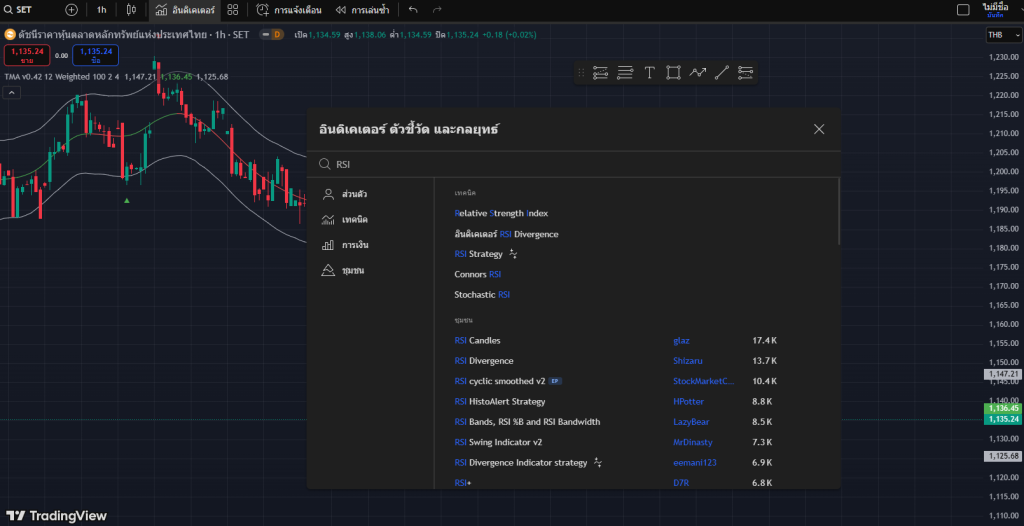1024x526 pixels.
Task: Close the indicators dialog
Action: (819, 129)
